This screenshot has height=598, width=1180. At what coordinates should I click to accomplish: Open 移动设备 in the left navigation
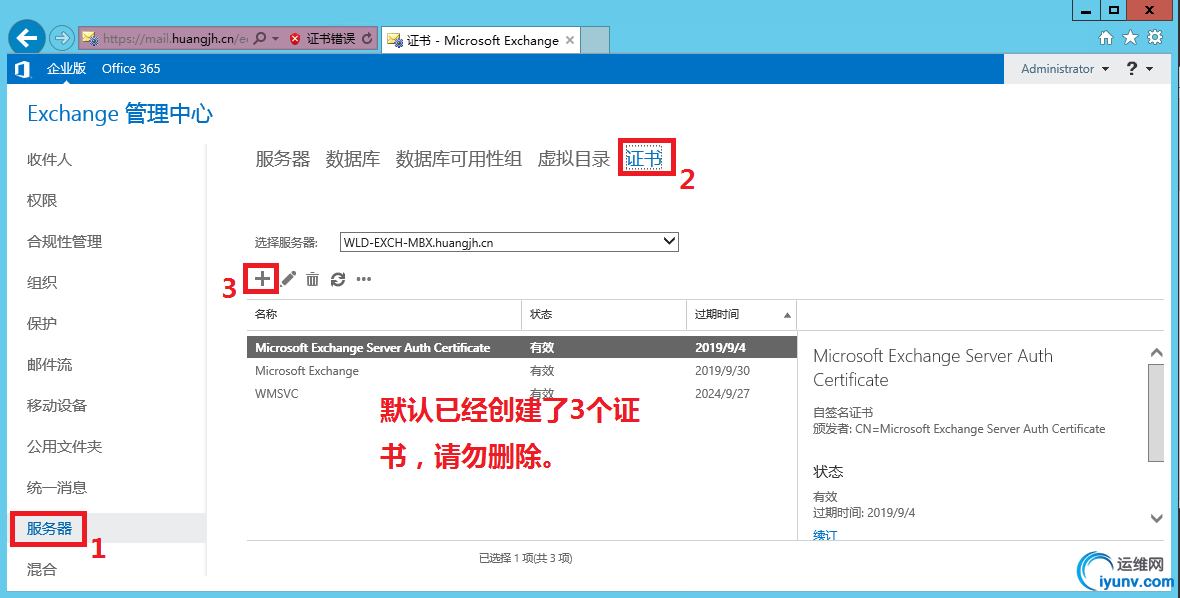point(57,405)
